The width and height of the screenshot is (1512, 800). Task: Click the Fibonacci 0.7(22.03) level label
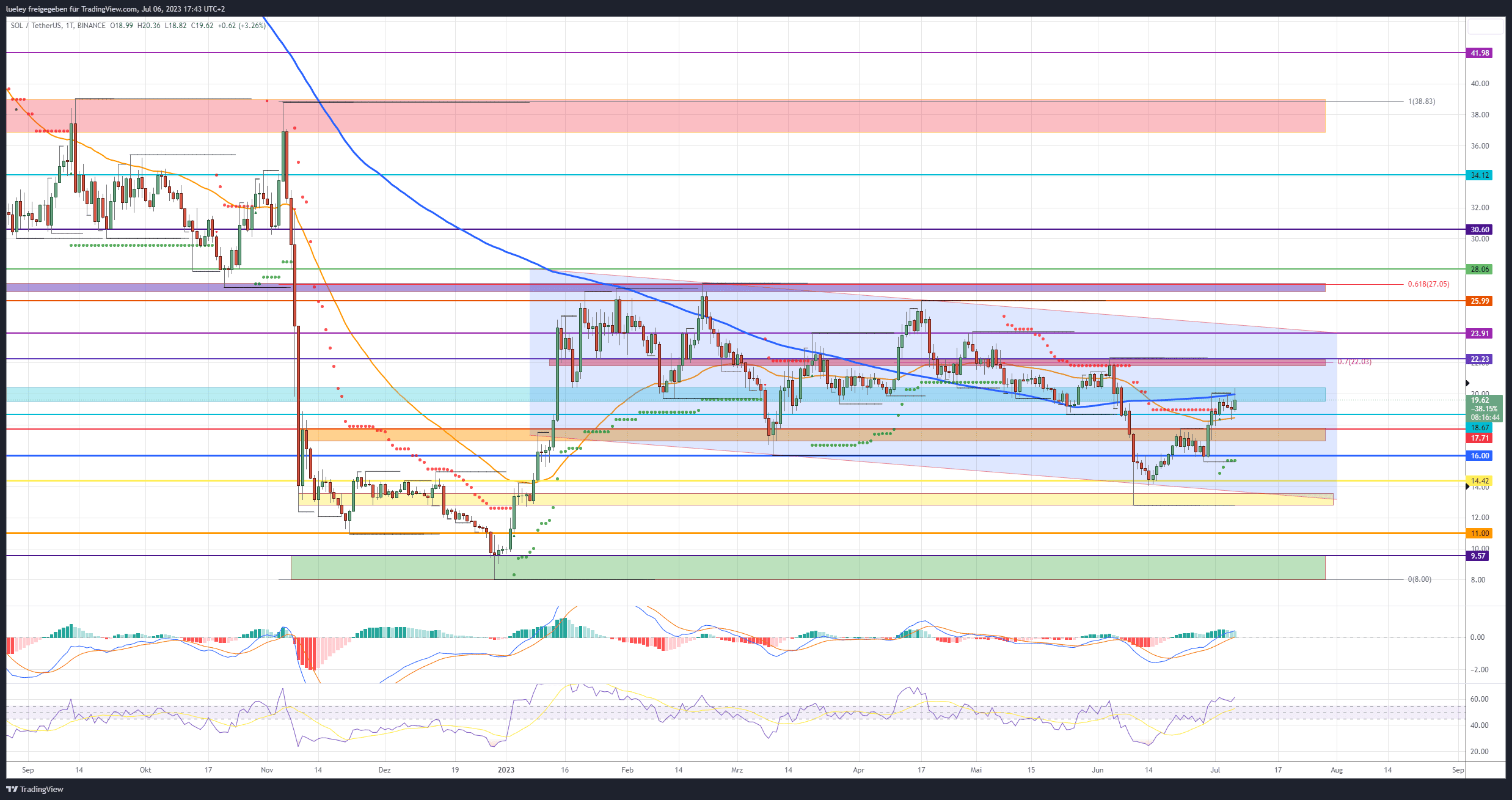(x=1354, y=362)
